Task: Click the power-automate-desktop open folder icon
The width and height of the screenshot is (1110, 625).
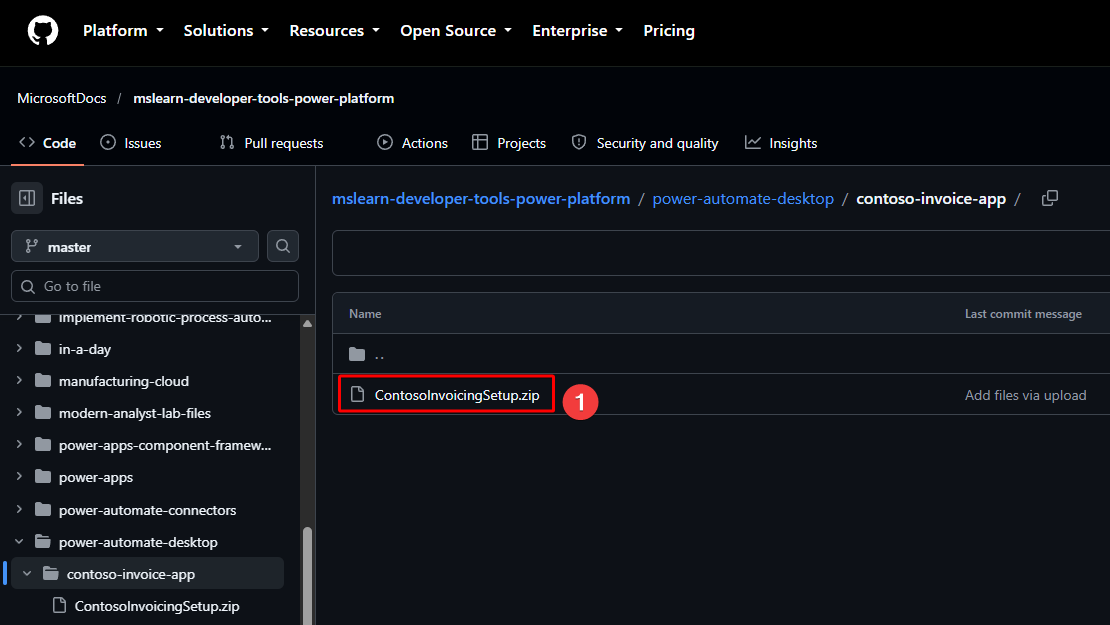Action: pyautogui.click(x=43, y=542)
